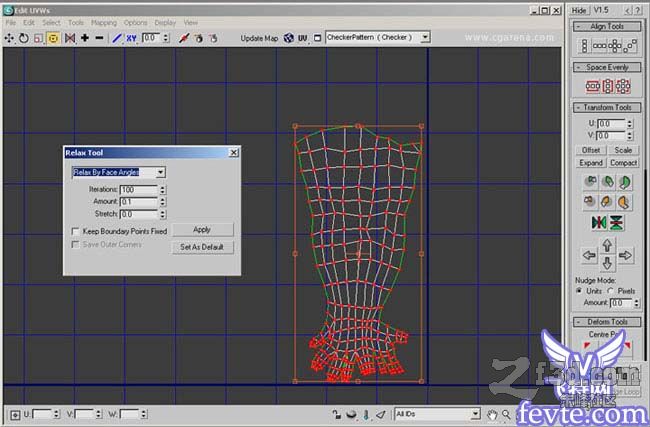
Task: Click the Compact button
Action: coord(623,163)
